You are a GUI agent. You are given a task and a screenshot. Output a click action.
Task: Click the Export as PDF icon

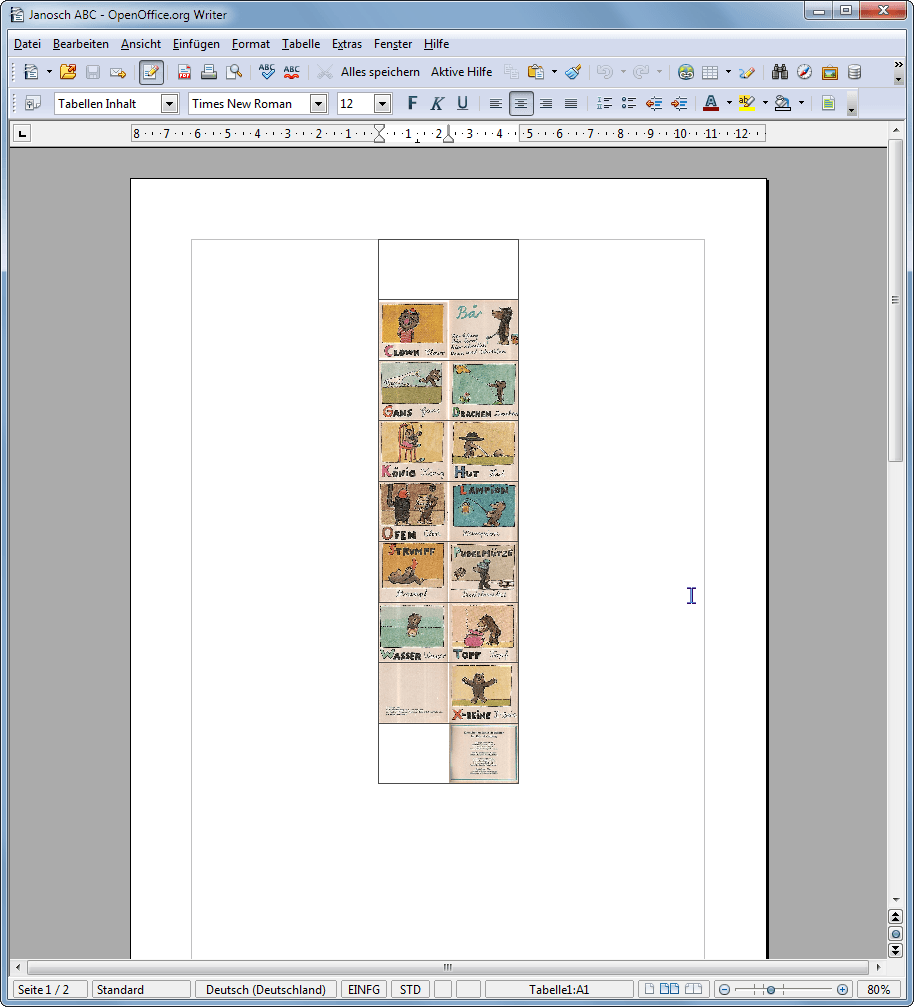185,72
